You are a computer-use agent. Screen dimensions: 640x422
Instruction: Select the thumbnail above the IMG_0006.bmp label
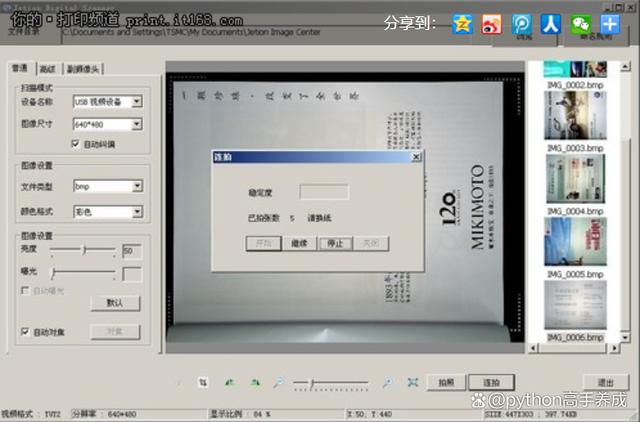[x=575, y=305]
